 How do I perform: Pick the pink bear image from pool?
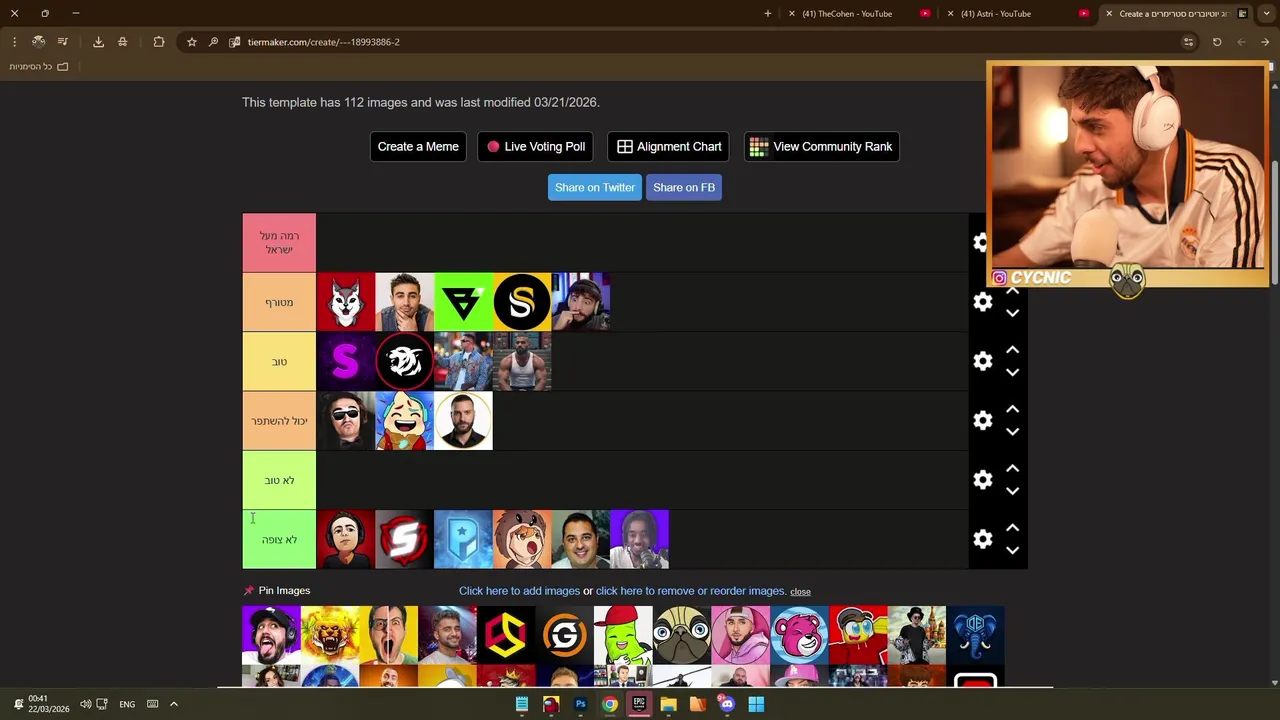[799, 635]
